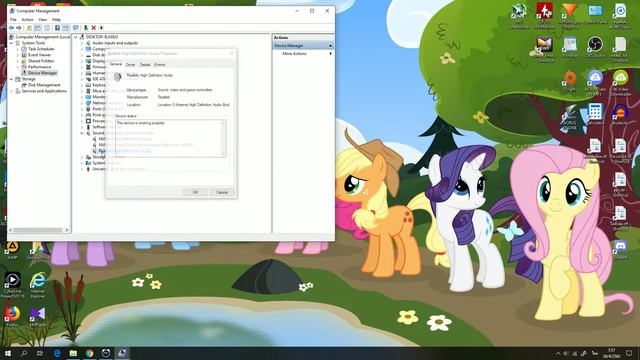640x360 pixels.
Task: Click the Device Manager header in Actions pane
Action: (303, 46)
